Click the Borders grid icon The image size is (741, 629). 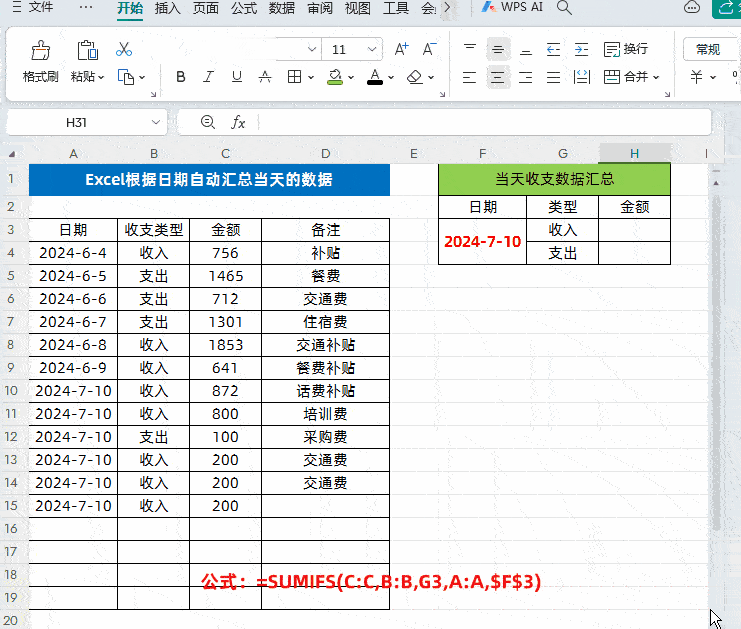click(x=294, y=77)
